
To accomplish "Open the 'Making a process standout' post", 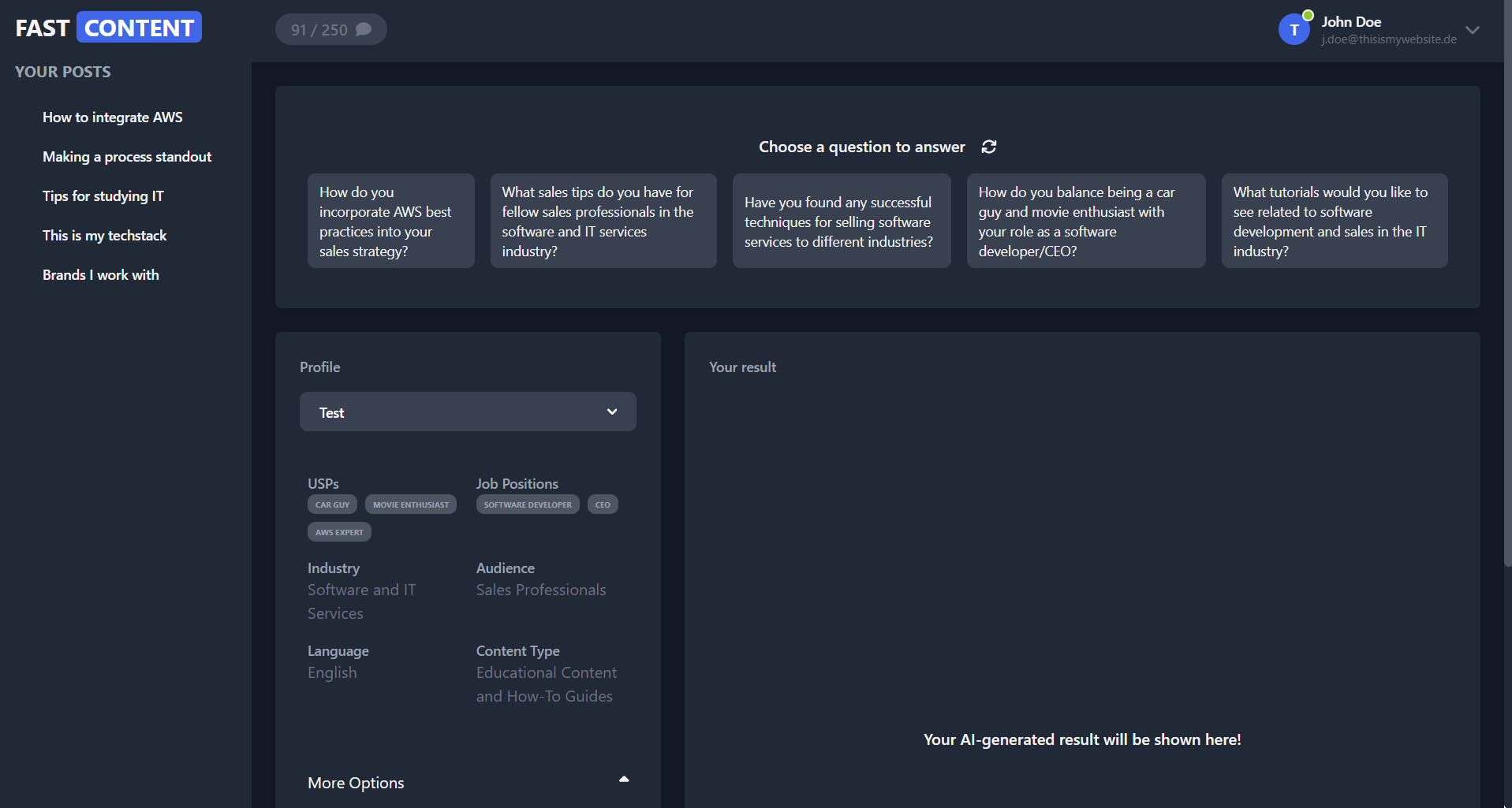I will [x=126, y=157].
